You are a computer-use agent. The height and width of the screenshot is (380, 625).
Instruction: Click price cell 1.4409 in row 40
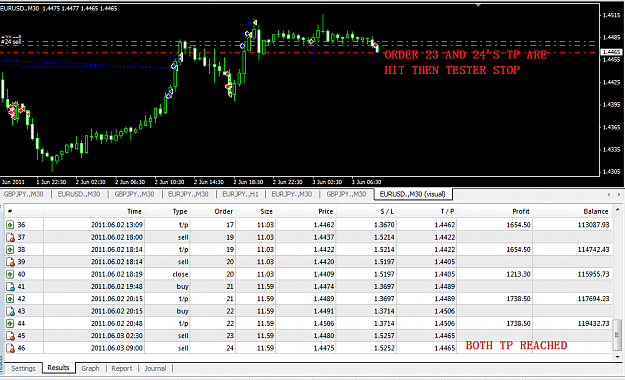point(324,274)
